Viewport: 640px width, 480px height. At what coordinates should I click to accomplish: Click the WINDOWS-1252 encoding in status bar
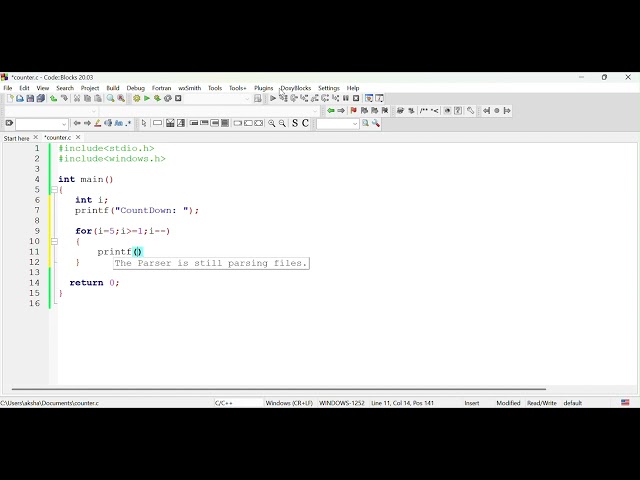tap(342, 403)
